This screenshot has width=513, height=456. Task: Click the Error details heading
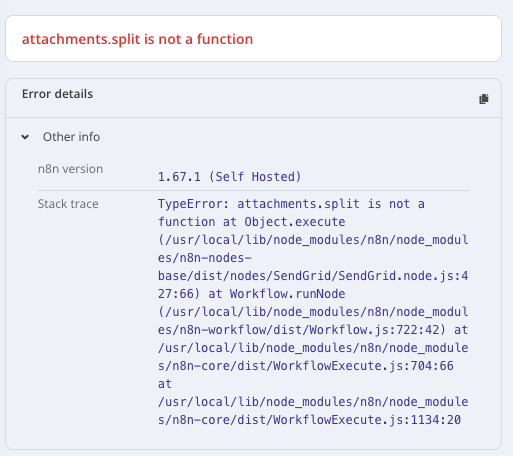[x=57, y=94]
